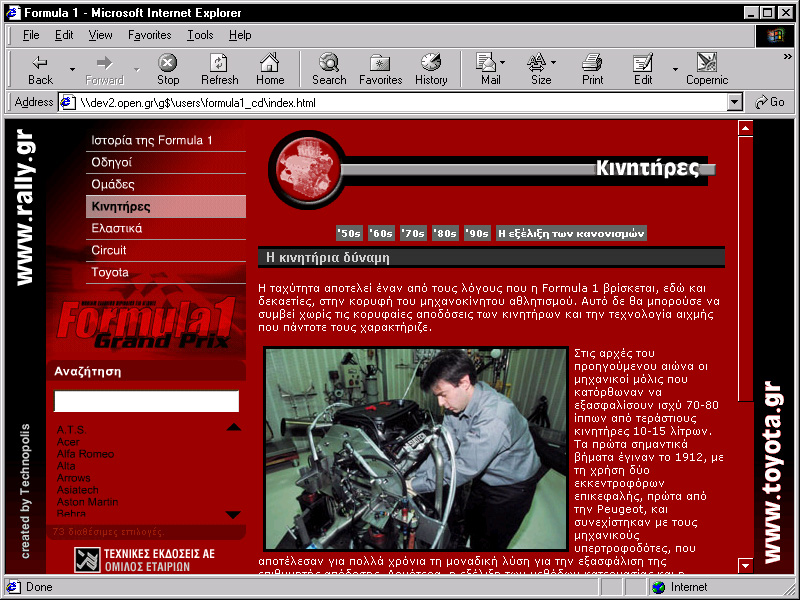The image size is (800, 600).
Task: Click the Αναζήτηση search input field
Action: pyautogui.click(x=146, y=401)
